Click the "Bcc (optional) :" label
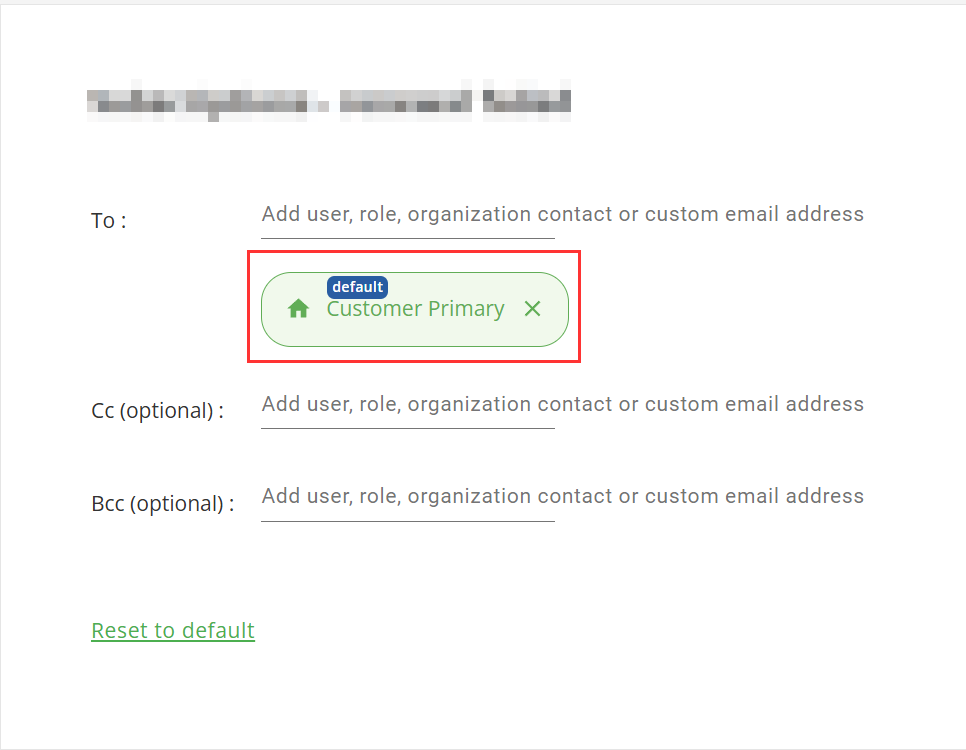966x750 pixels. pyautogui.click(x=163, y=504)
